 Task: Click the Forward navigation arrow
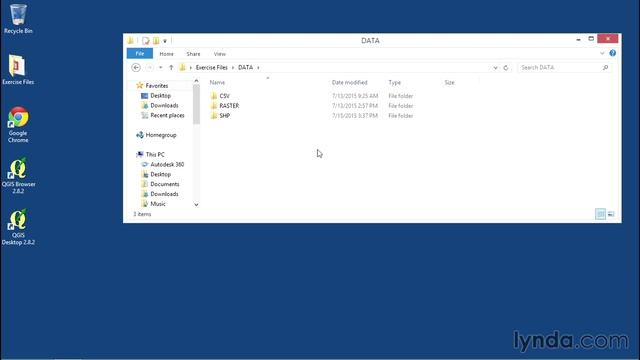(149, 67)
